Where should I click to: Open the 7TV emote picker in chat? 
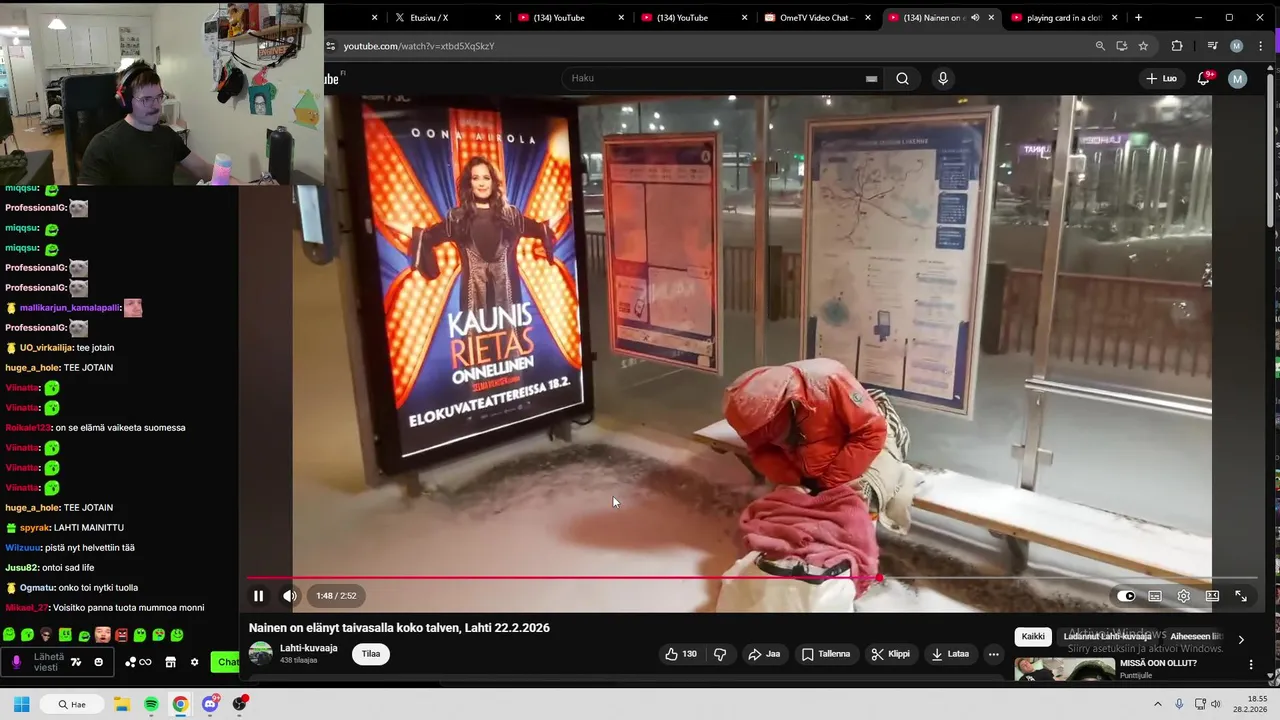(76, 662)
